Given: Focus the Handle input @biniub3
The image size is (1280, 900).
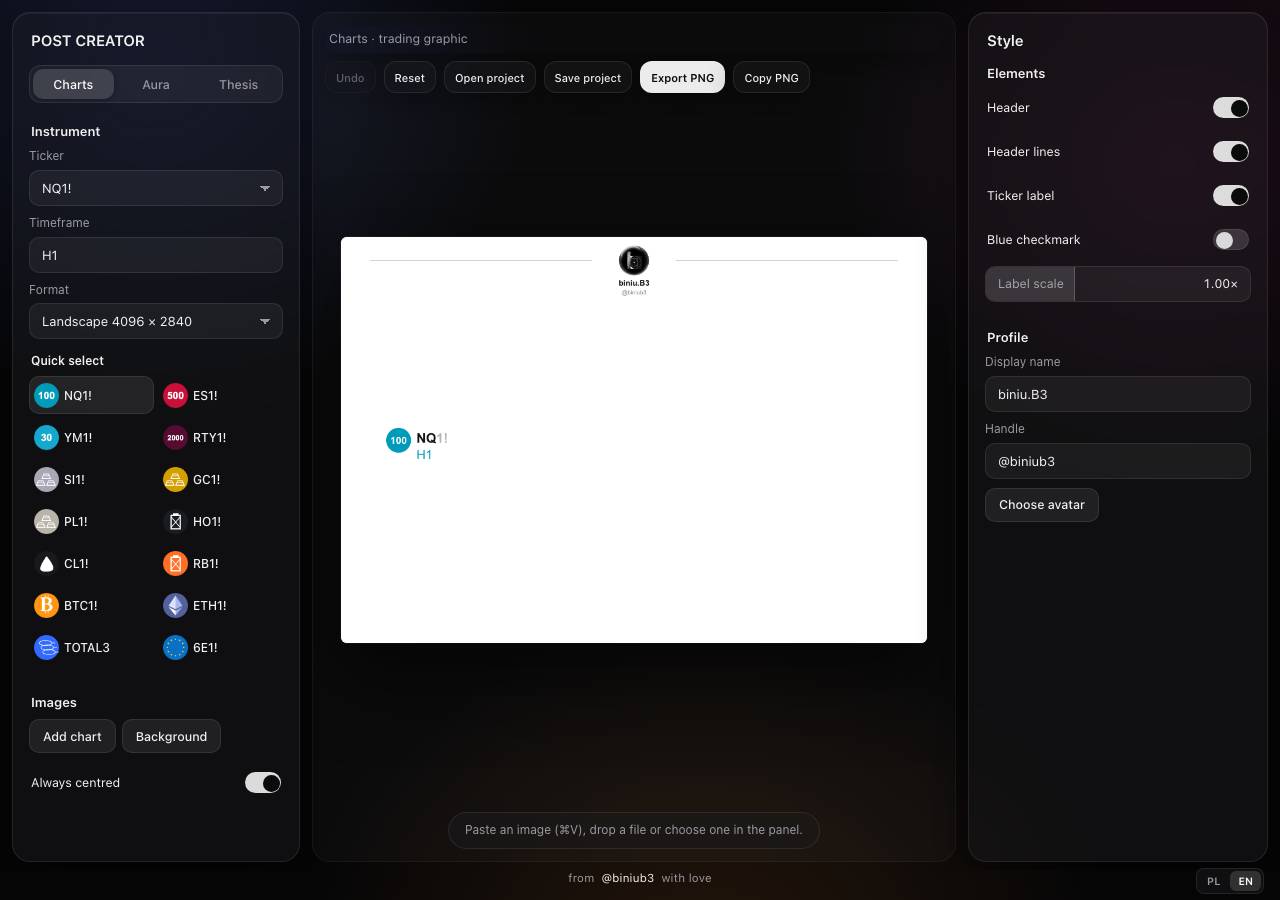Looking at the screenshot, I should point(1118,461).
